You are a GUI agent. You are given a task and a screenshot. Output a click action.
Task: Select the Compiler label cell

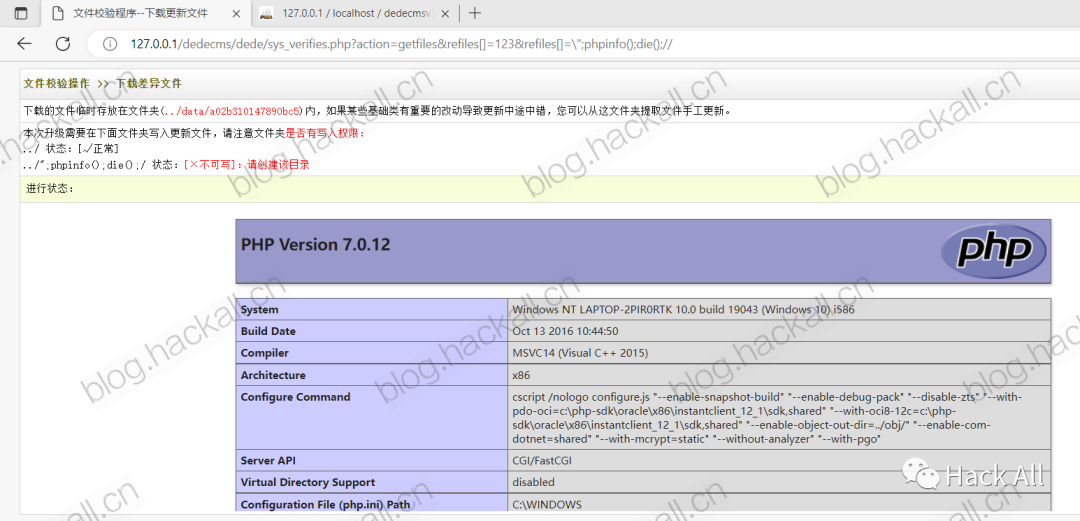click(x=371, y=354)
